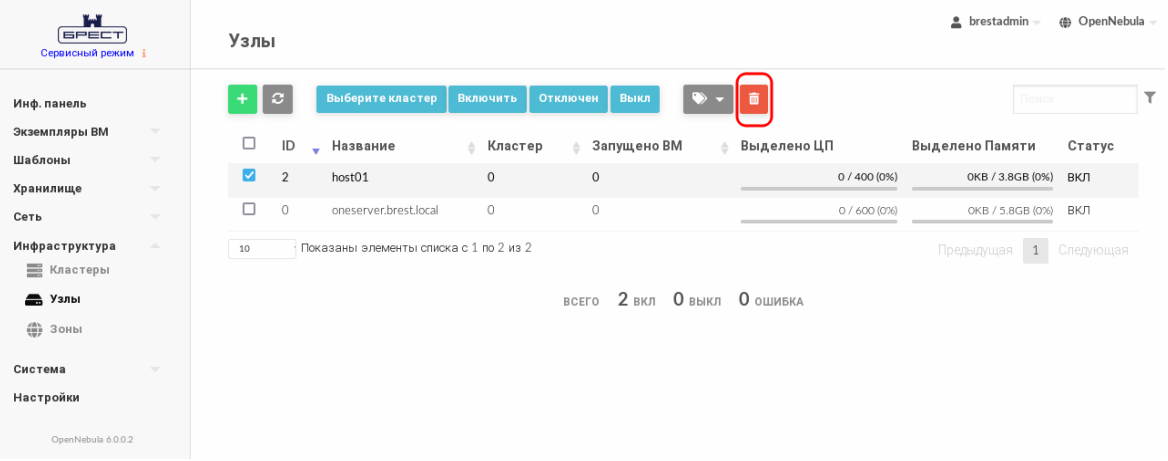The width and height of the screenshot is (1168, 461).
Task: Sort by Название column header
Action: pyautogui.click(x=364, y=146)
